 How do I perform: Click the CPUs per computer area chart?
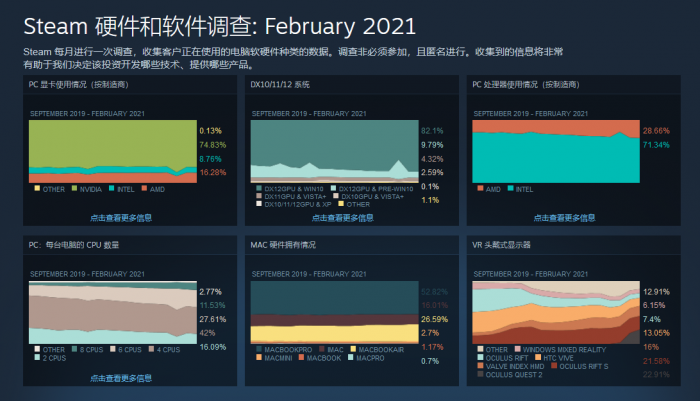click(112, 312)
